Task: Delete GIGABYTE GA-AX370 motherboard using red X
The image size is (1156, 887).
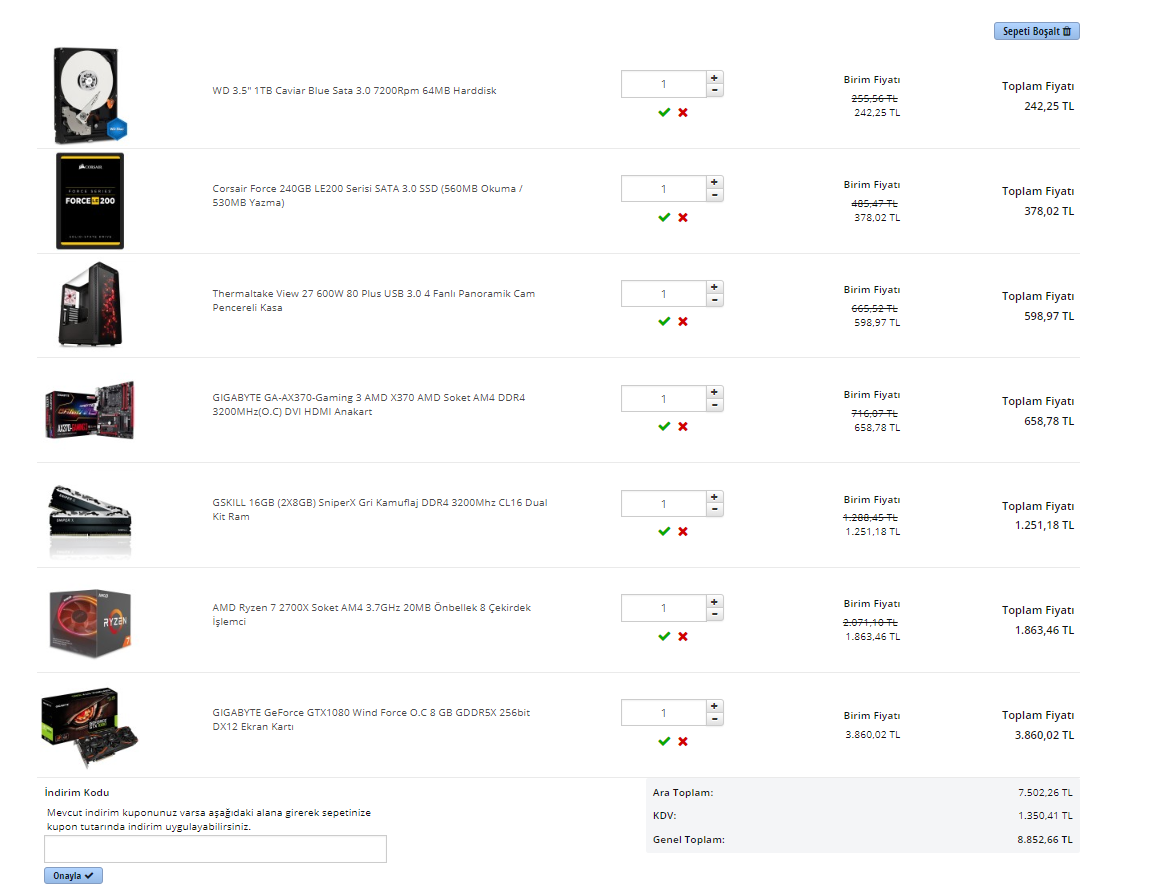Action: tap(683, 427)
